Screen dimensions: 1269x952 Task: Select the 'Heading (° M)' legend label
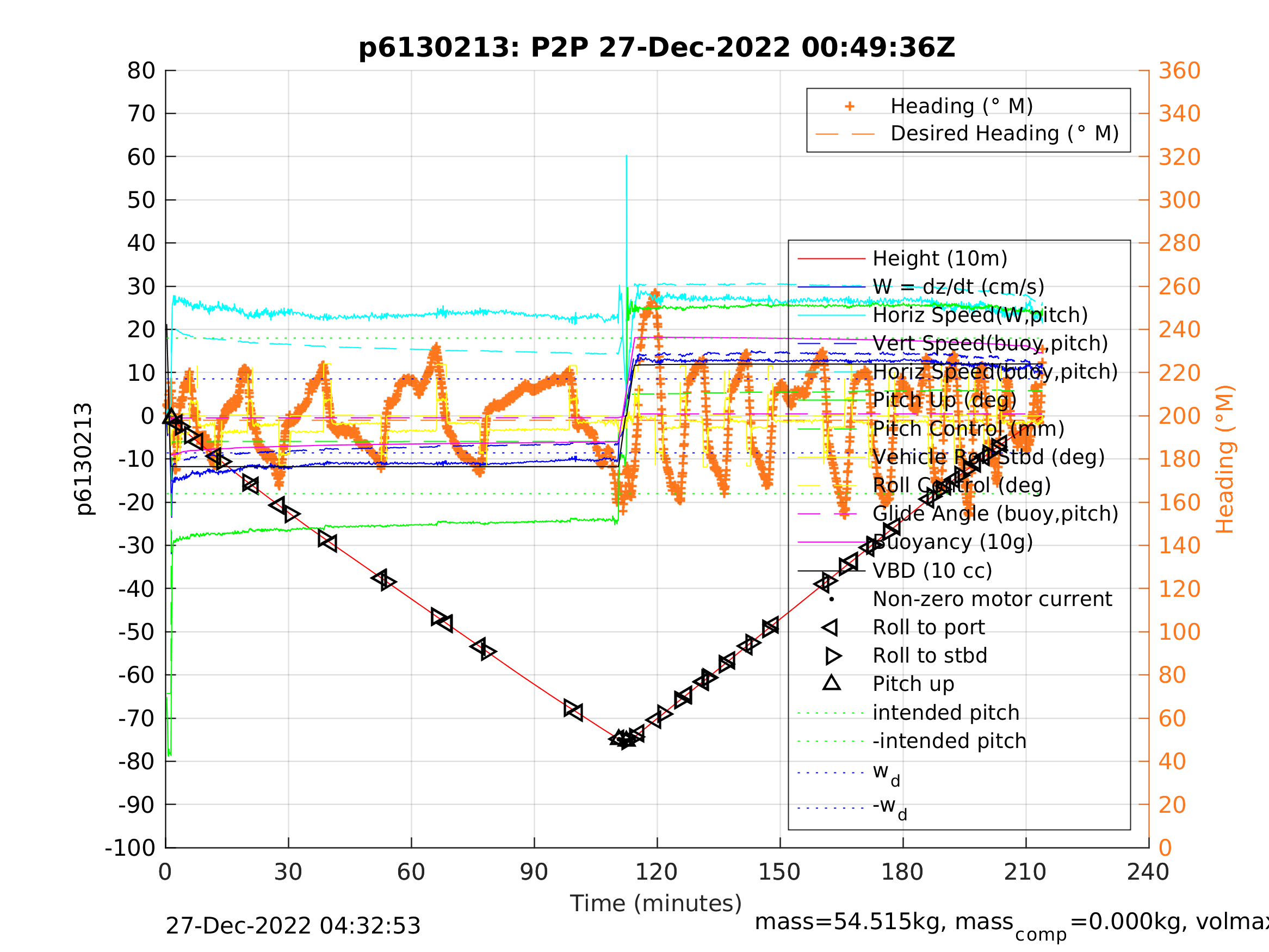pos(962,106)
